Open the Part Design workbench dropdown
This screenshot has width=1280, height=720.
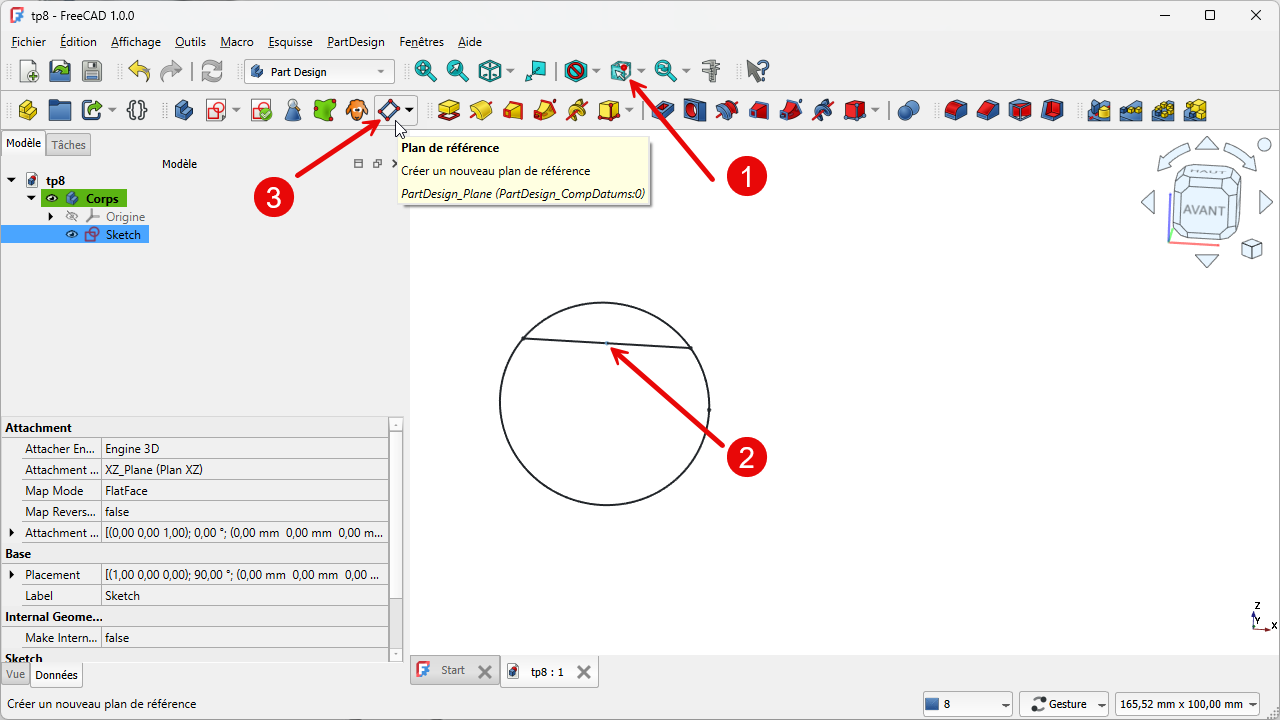[320, 72]
